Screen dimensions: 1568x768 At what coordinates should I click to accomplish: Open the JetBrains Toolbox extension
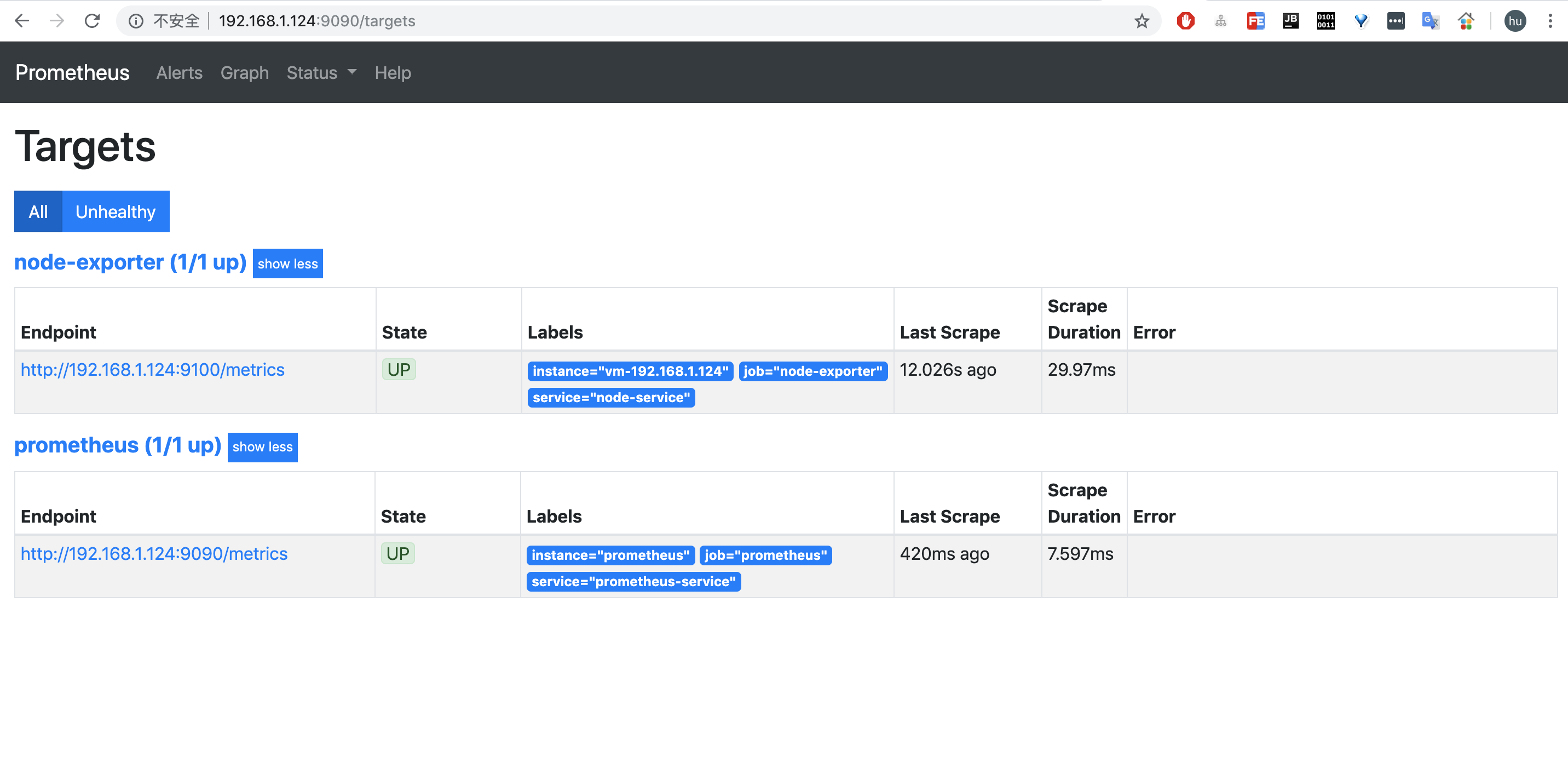coord(1290,20)
